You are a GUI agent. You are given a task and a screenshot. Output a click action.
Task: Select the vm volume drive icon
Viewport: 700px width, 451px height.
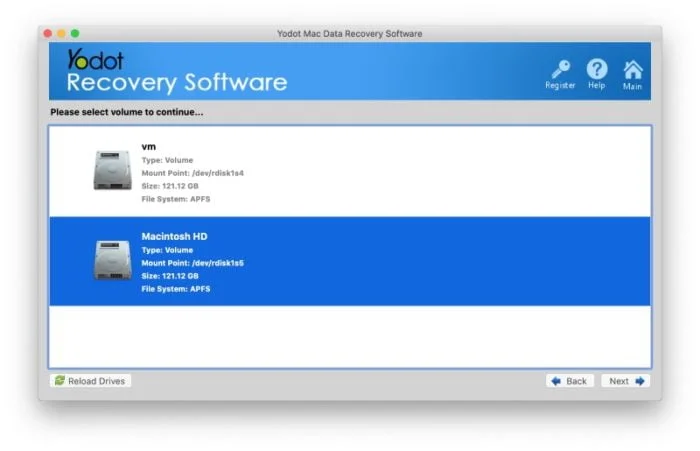112,170
